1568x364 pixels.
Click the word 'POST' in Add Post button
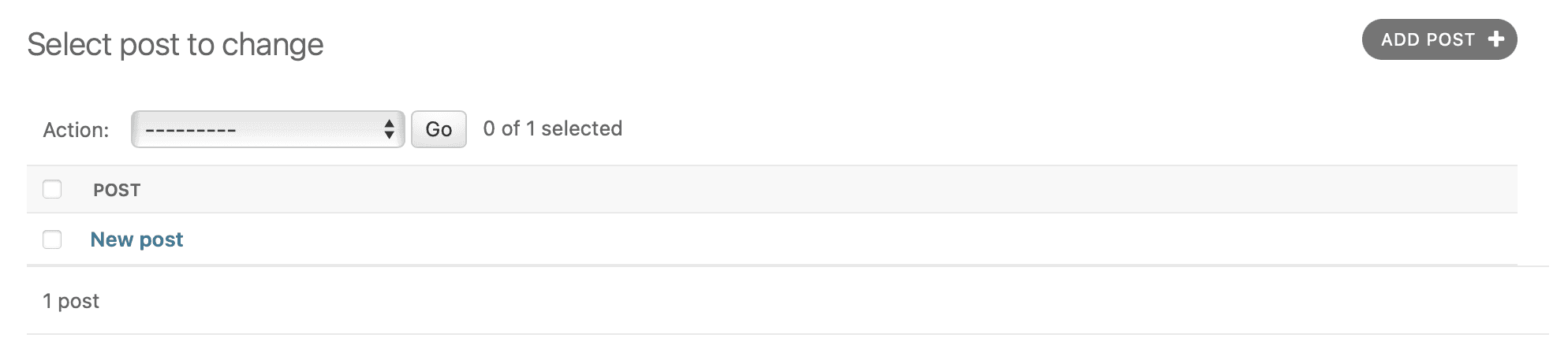tap(1450, 39)
